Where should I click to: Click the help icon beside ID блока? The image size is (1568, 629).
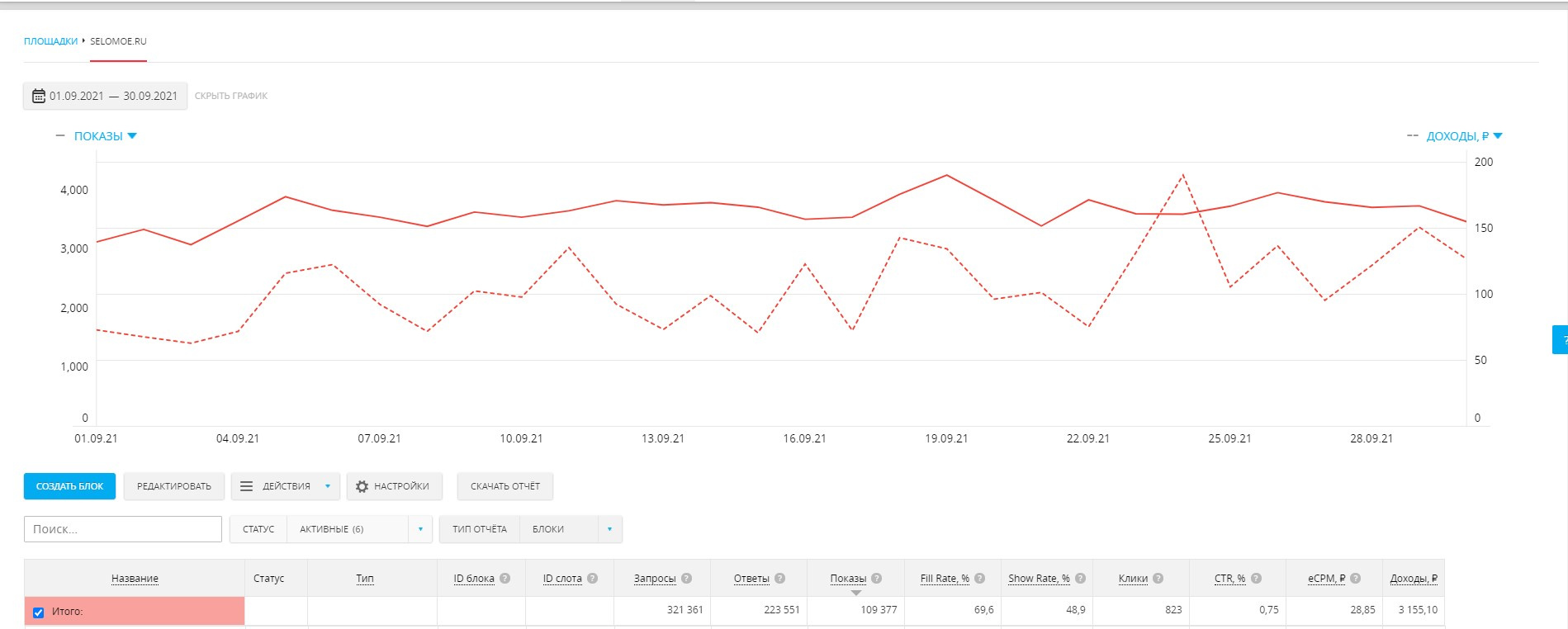click(505, 579)
